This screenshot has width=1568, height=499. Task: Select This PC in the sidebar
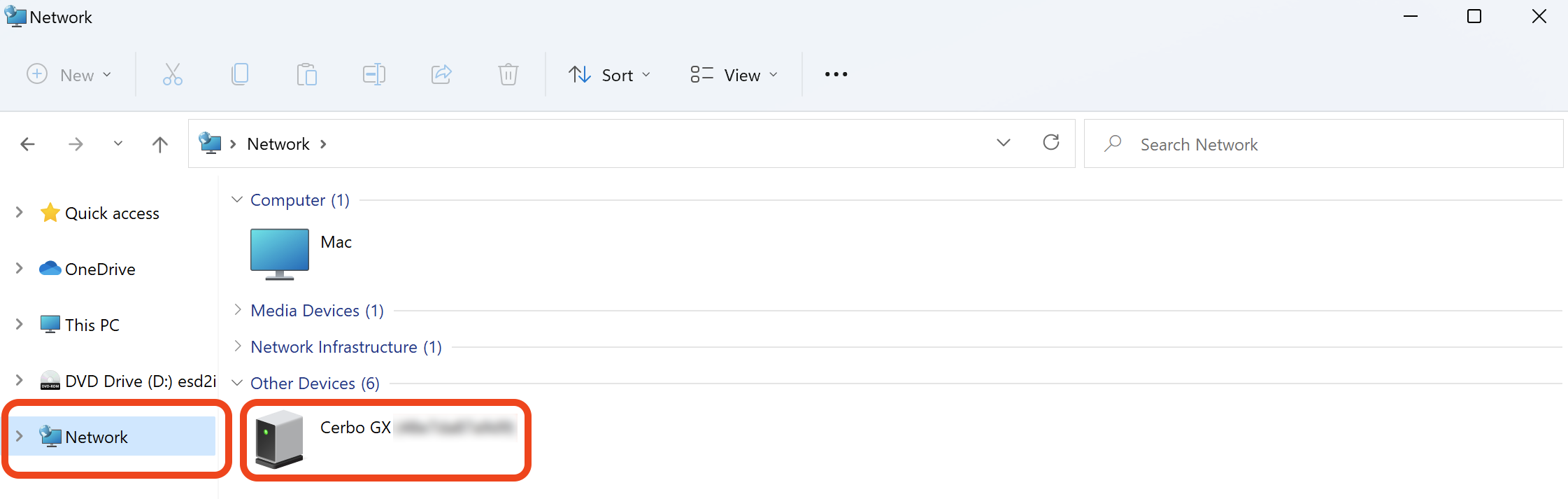(92, 325)
